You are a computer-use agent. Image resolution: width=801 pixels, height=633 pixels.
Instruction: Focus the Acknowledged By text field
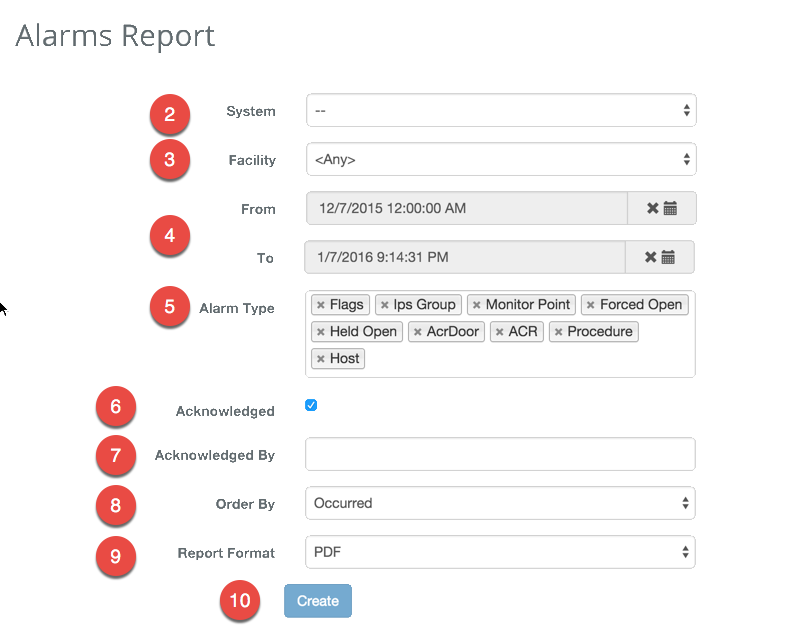pyautogui.click(x=500, y=454)
